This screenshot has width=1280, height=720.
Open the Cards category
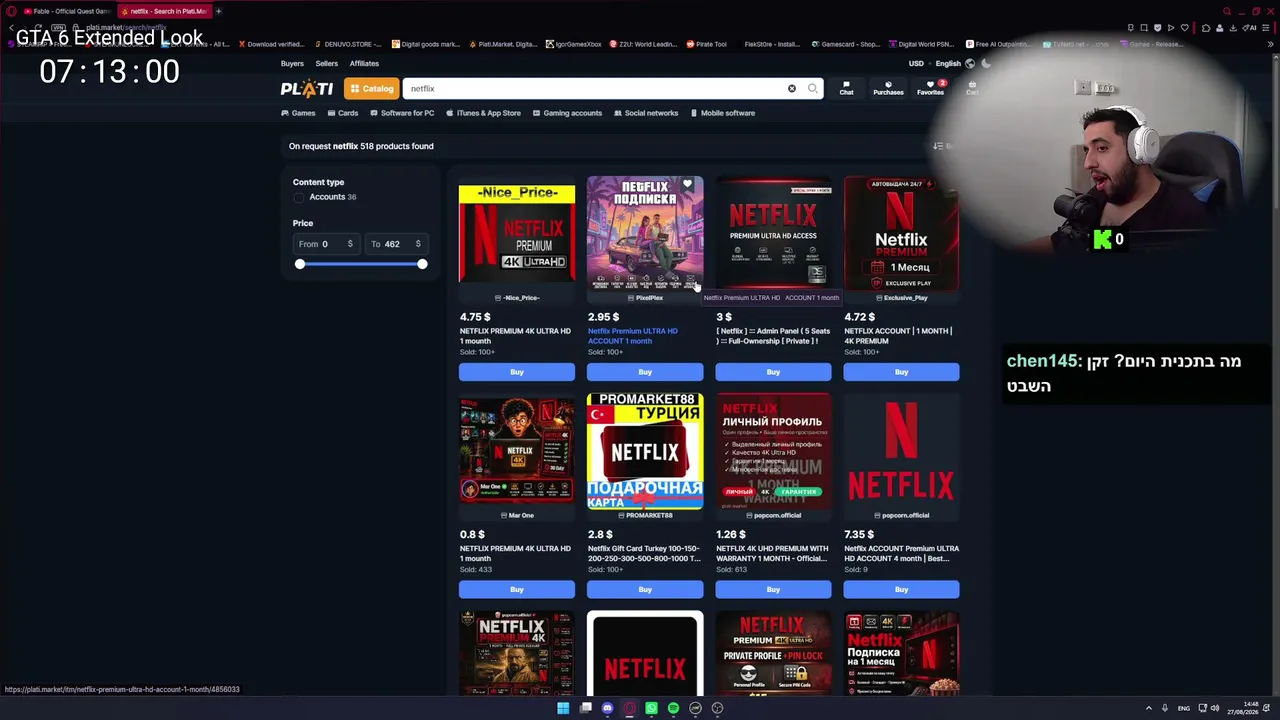point(343,113)
